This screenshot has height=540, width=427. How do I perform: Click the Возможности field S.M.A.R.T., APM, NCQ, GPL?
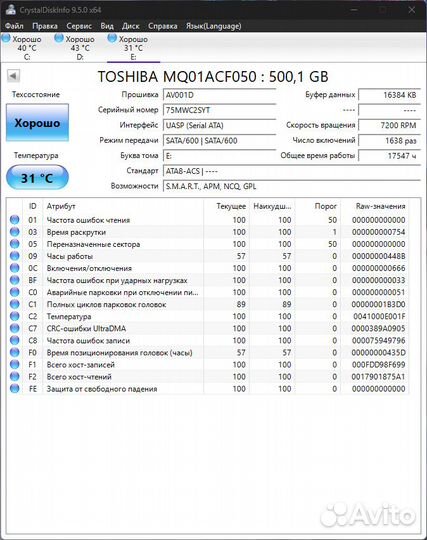[292, 186]
